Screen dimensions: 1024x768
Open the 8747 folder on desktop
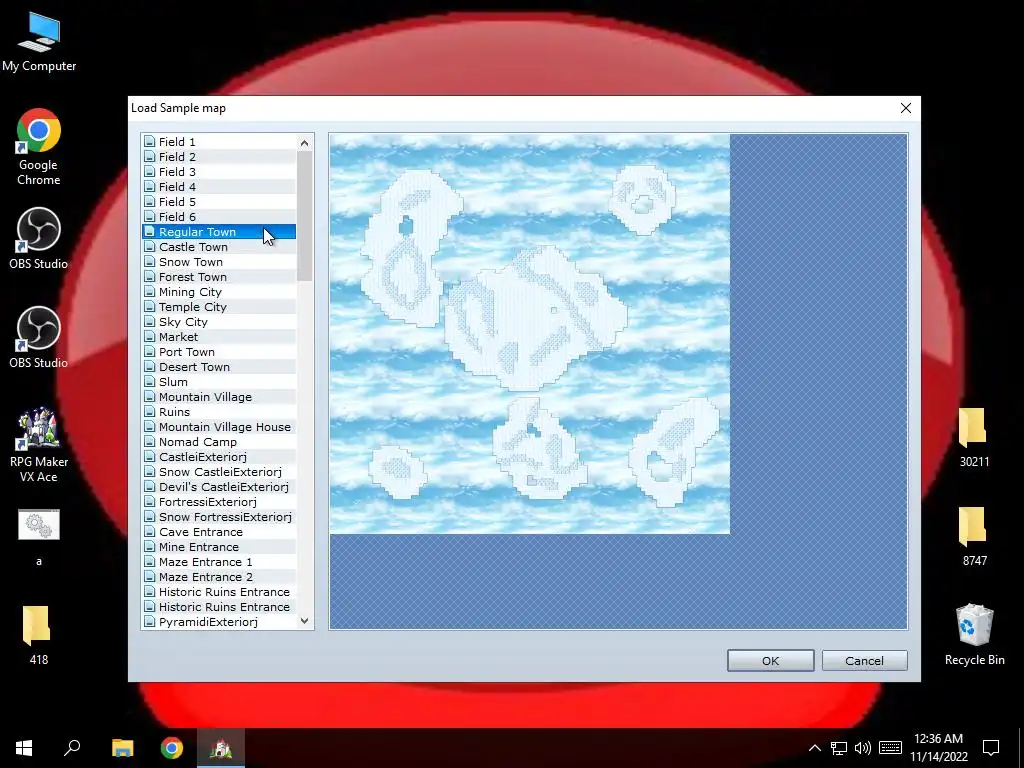tap(974, 536)
